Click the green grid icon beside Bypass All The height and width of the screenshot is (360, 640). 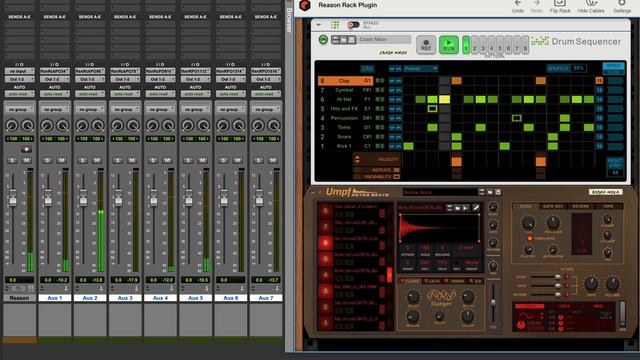(x=335, y=25)
